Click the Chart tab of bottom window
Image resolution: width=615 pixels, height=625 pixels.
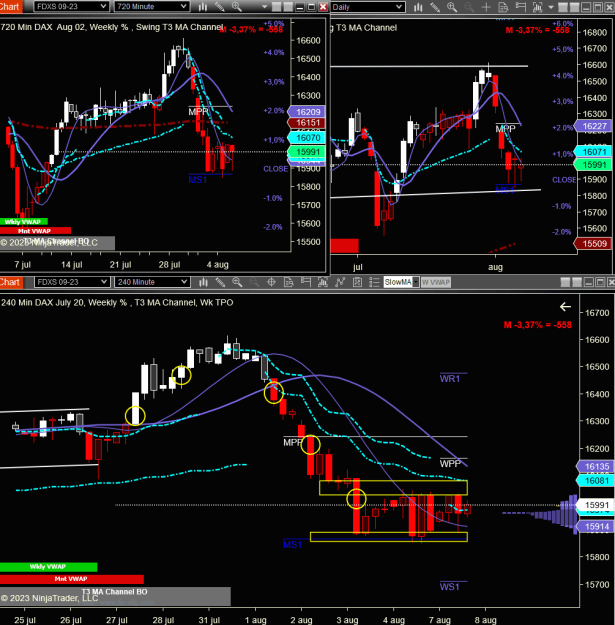click(11, 282)
